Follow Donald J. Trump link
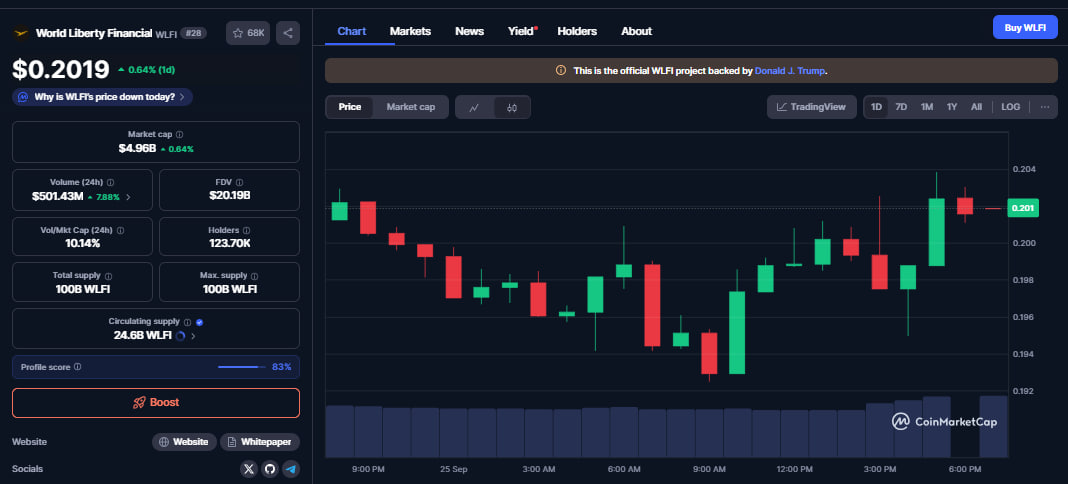1068x484 pixels. (x=789, y=70)
